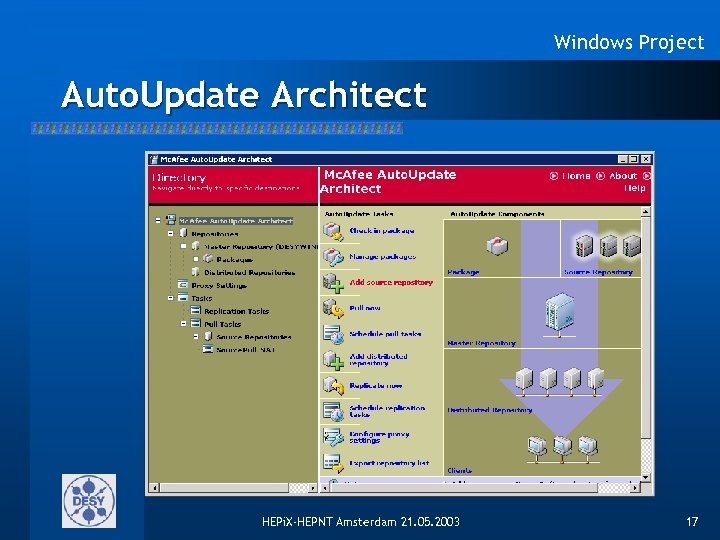
Task: Select Distributed Repositories in the tree
Action: pyautogui.click(x=250, y=272)
